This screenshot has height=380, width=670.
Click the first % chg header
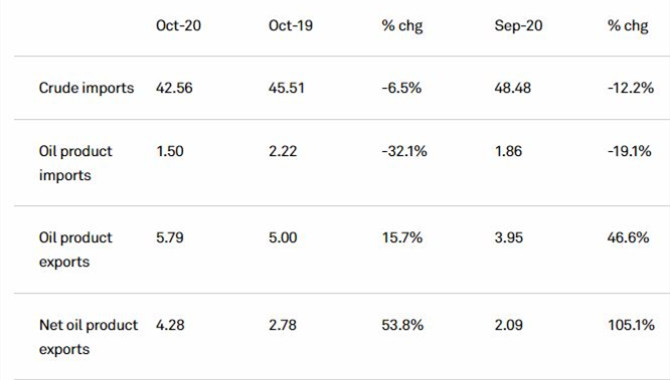[402, 26]
